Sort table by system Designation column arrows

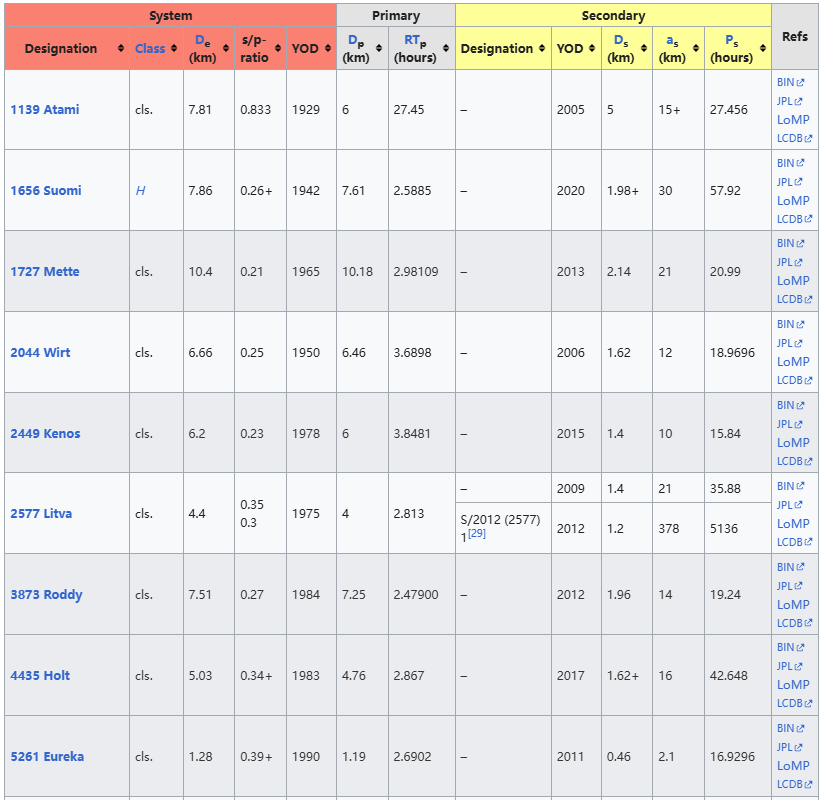pyautogui.click(x=121, y=49)
